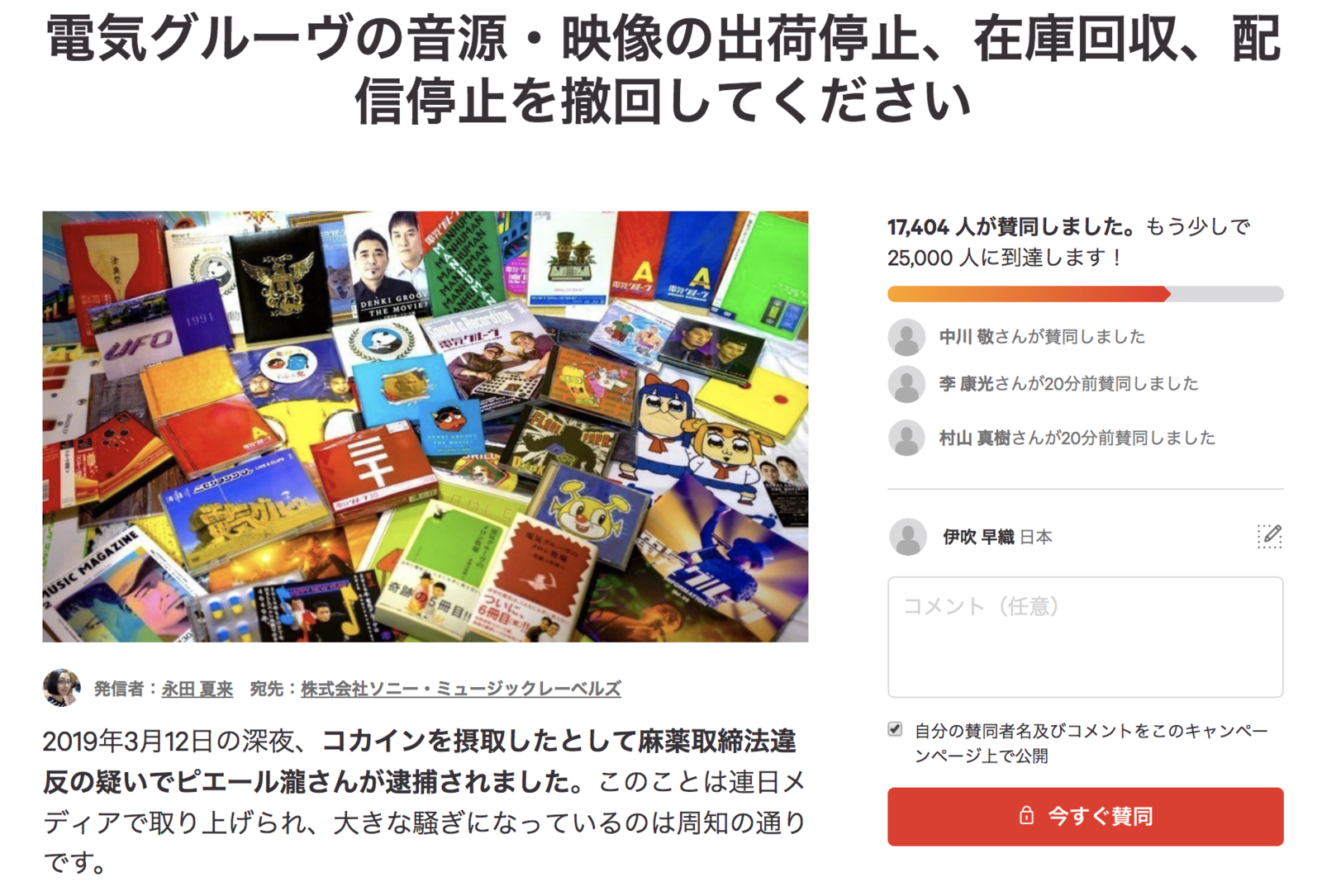1322x896 pixels.
Task: Open the 永田 夏来 author link
Action: [x=197, y=689]
